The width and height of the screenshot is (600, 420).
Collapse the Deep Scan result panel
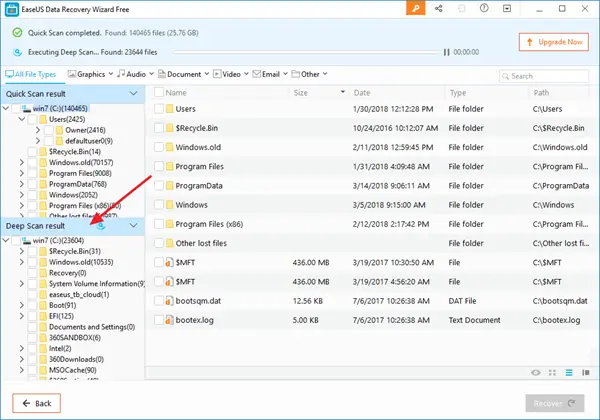pyautogui.click(x=134, y=226)
